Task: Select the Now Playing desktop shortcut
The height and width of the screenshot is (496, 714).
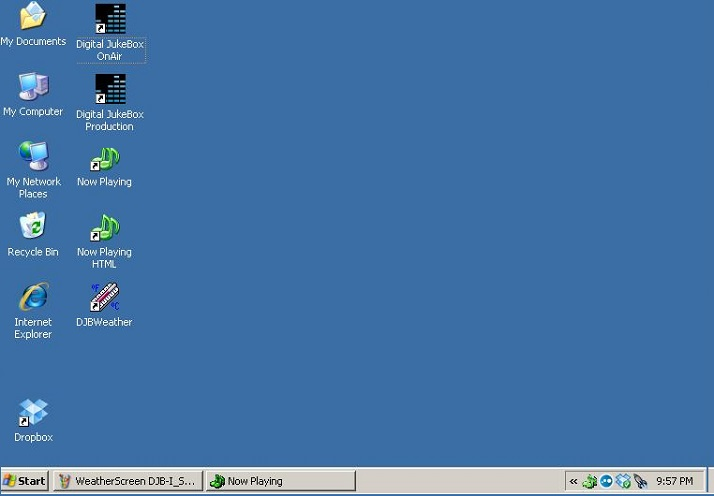Action: [105, 159]
